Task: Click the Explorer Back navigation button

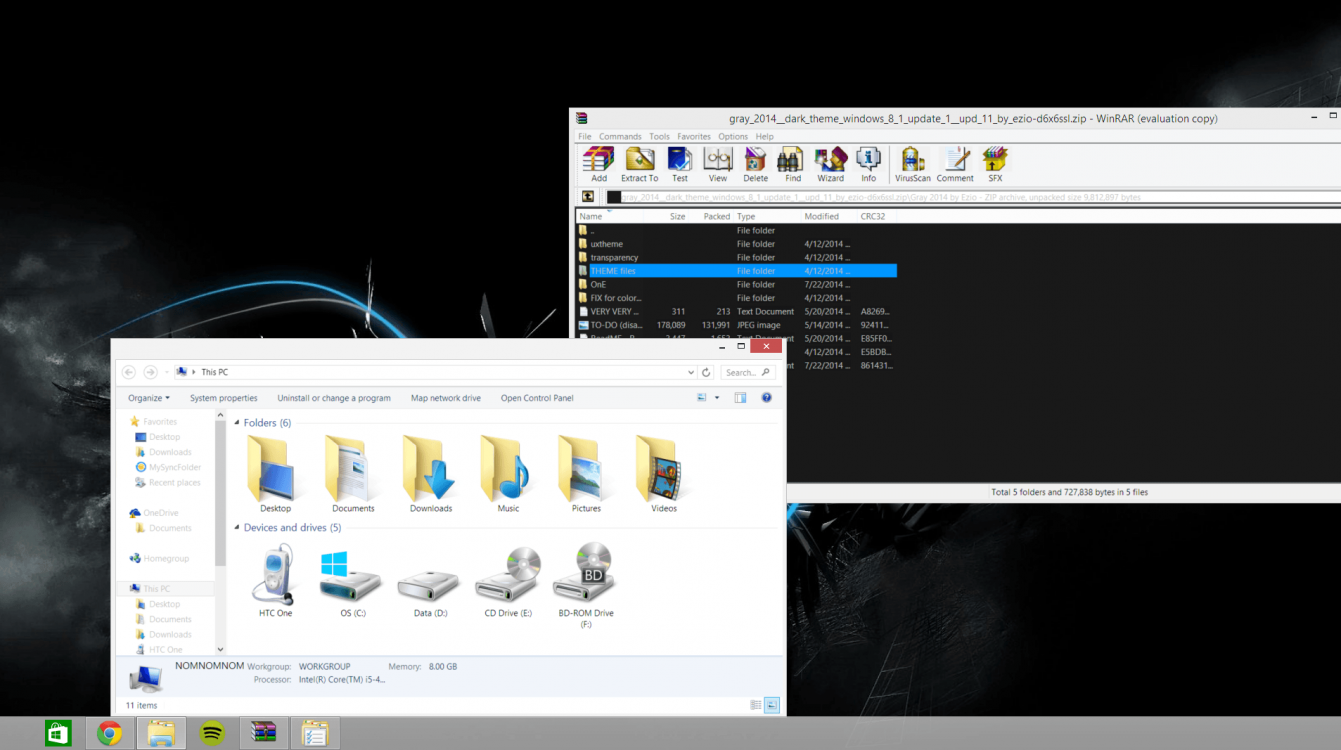Action: tap(128, 372)
